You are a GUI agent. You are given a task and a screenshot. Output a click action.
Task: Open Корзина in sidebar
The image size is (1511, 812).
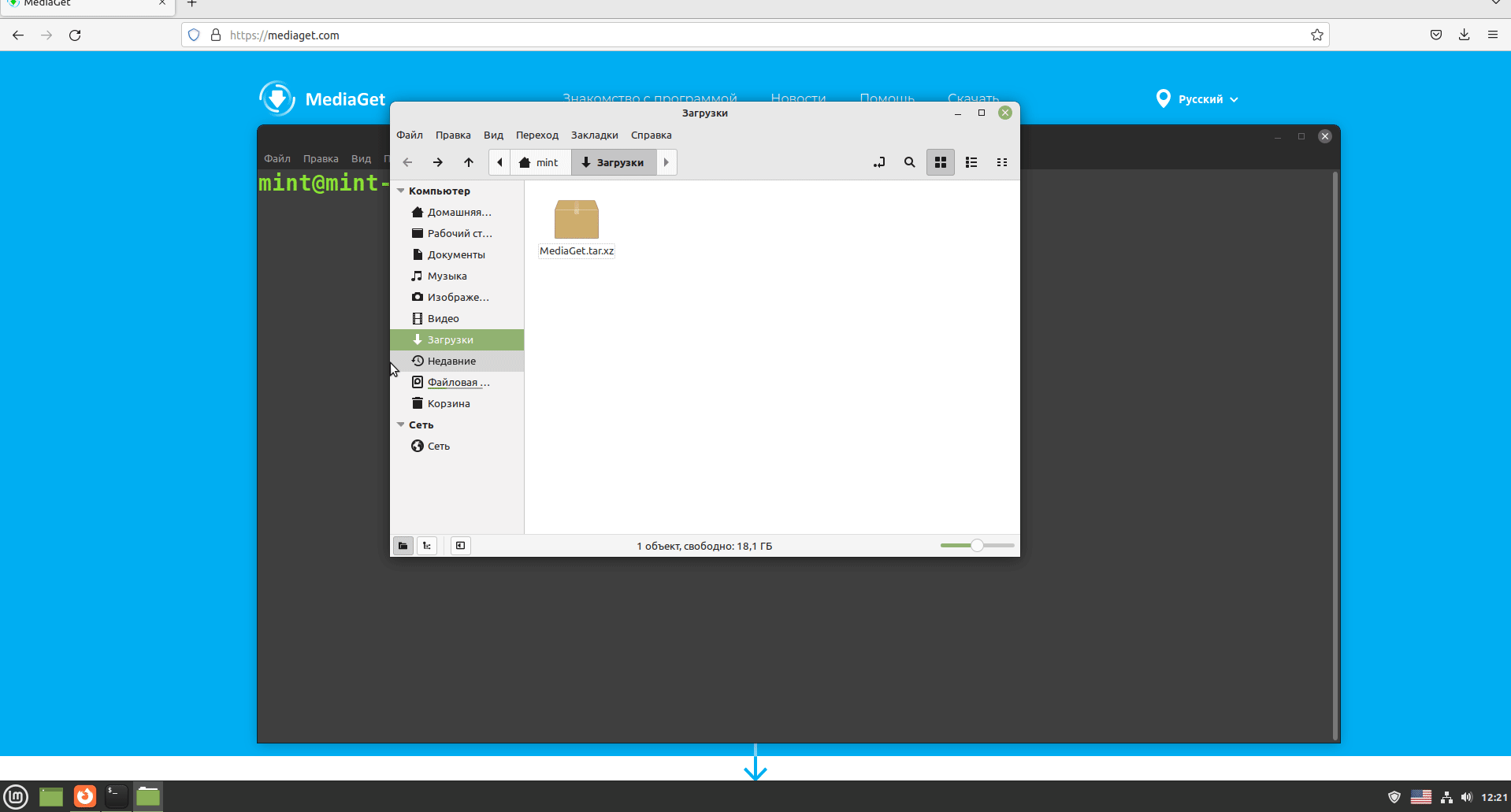[x=457, y=403]
